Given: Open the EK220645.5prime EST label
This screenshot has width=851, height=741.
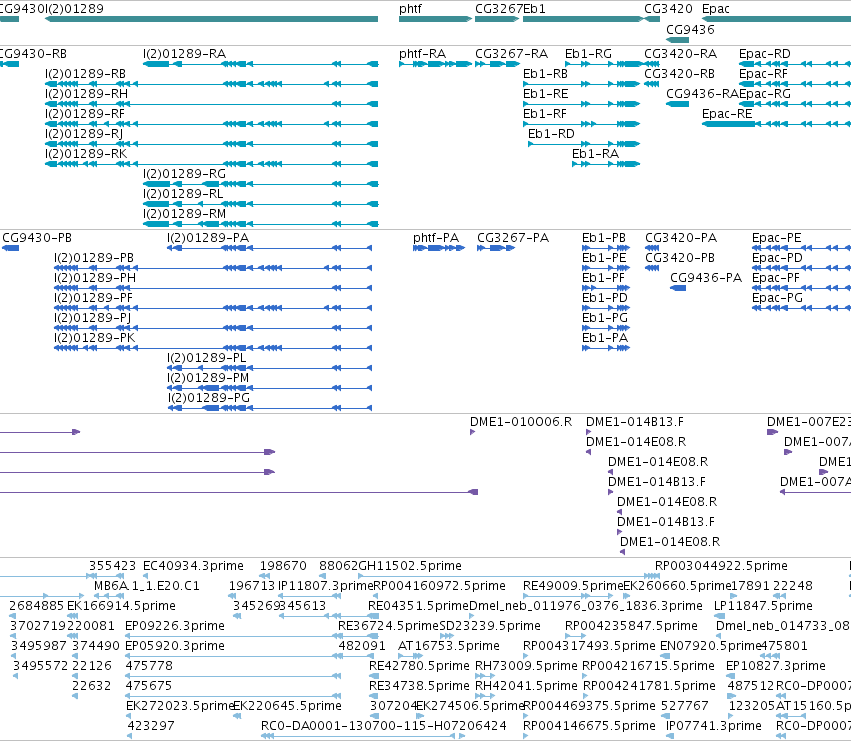Looking at the screenshot, I should [x=288, y=706].
